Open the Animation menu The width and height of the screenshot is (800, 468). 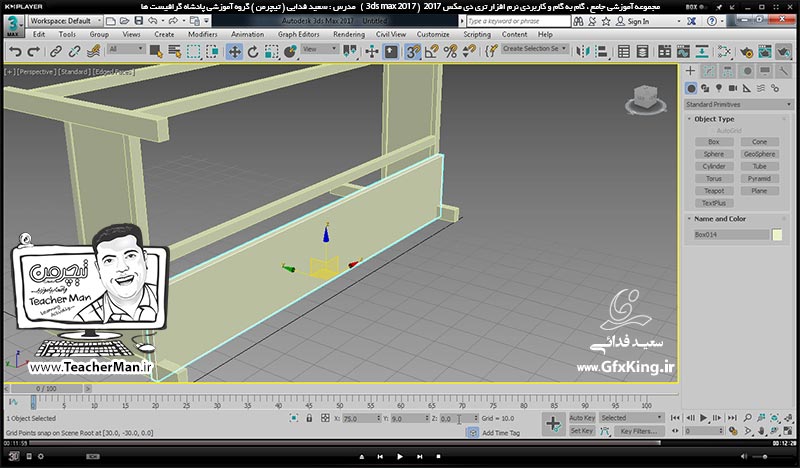click(247, 34)
